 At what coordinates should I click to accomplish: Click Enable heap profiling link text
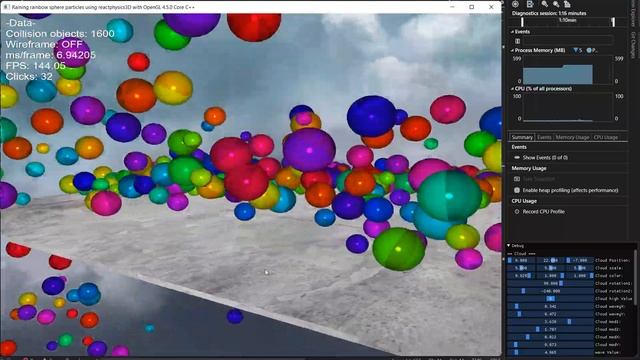(x=570, y=190)
